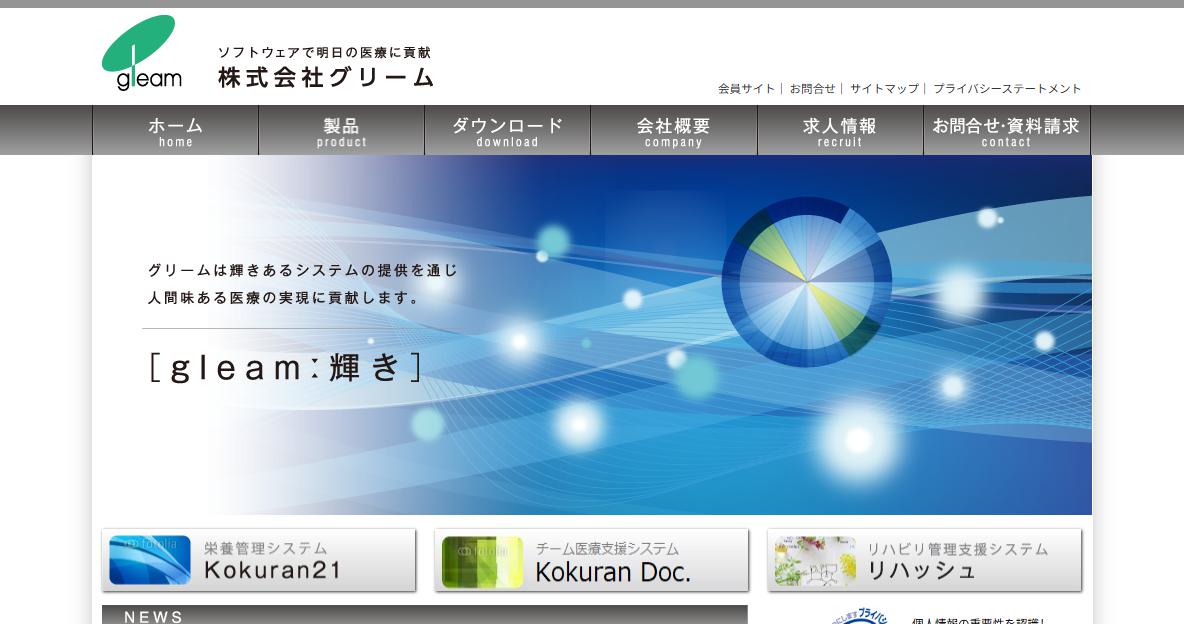The image size is (1184, 624).
Task: Open お問合せ・資料請求 contact menu
Action: coord(1007,131)
